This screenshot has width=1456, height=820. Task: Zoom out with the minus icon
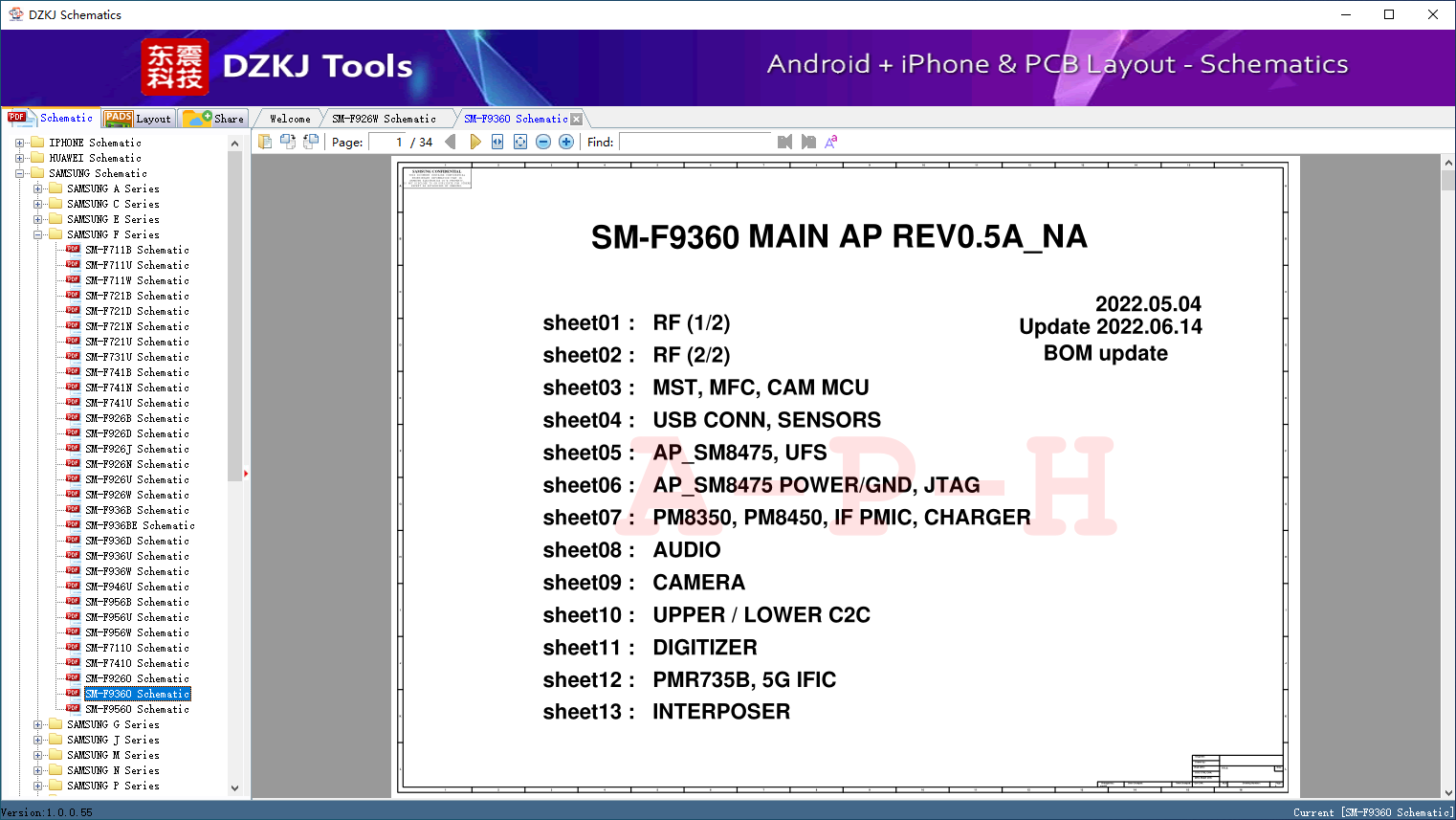pos(543,142)
